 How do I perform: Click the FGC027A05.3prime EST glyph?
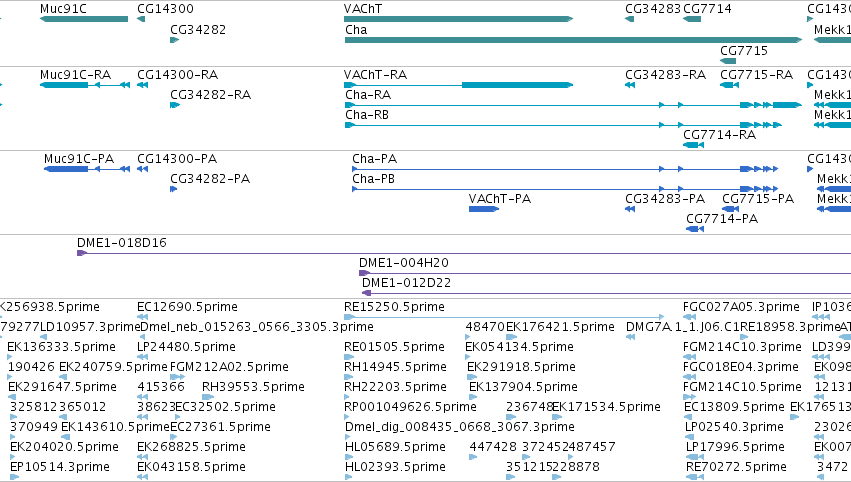tap(690, 316)
